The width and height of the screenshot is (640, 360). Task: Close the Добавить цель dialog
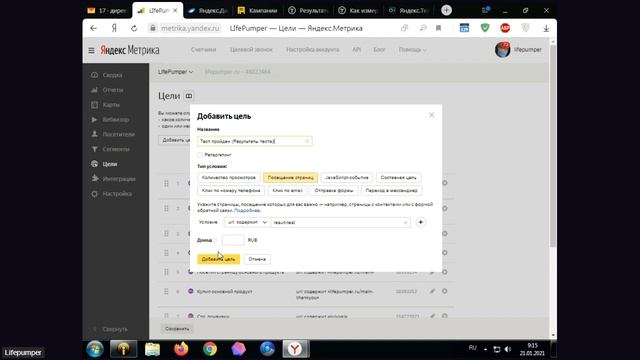pyautogui.click(x=431, y=116)
